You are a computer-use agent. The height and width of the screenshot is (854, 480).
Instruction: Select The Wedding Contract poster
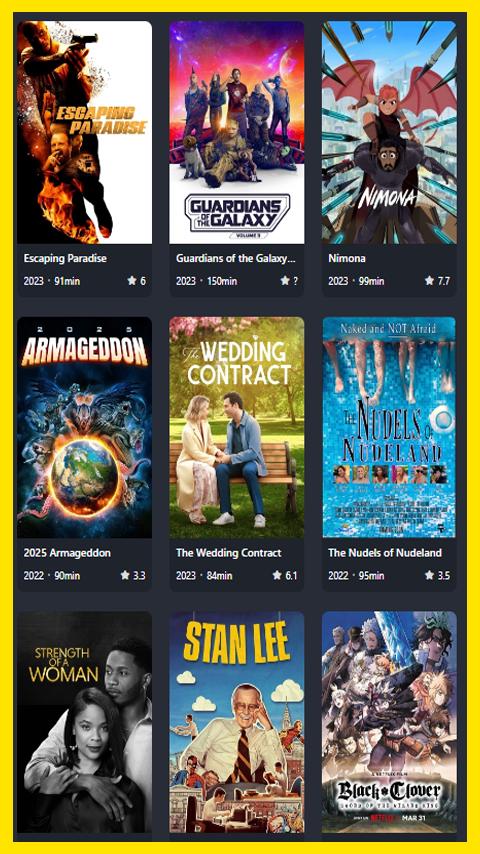click(x=236, y=428)
